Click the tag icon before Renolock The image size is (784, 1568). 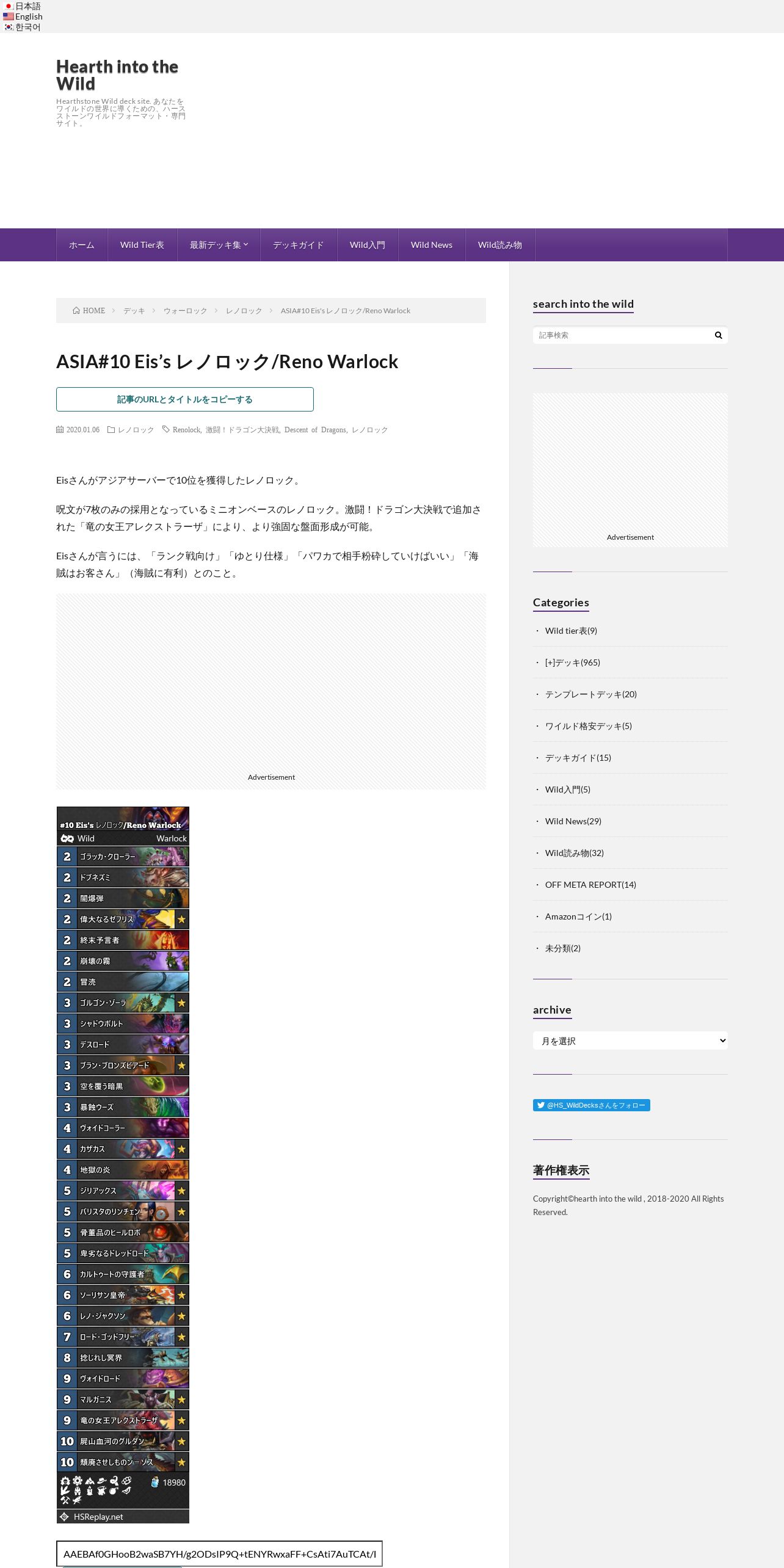click(x=165, y=429)
